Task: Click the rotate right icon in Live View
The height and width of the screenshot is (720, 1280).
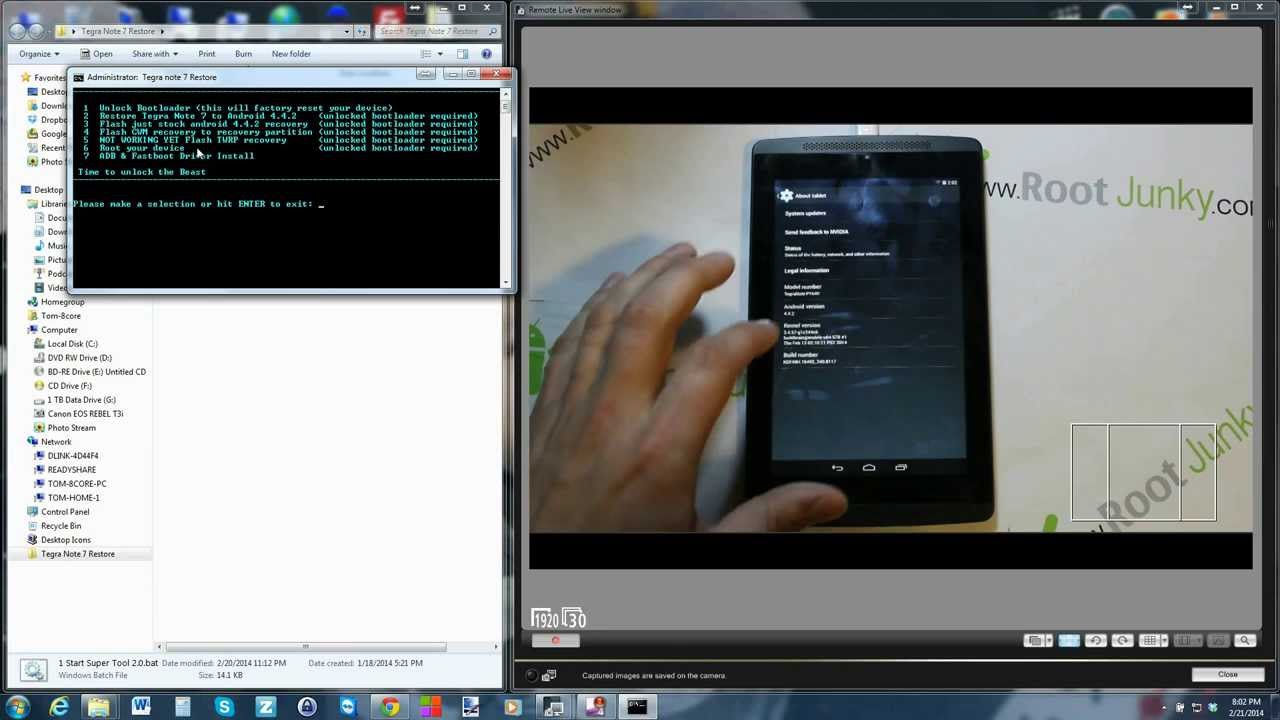Action: tap(1122, 641)
